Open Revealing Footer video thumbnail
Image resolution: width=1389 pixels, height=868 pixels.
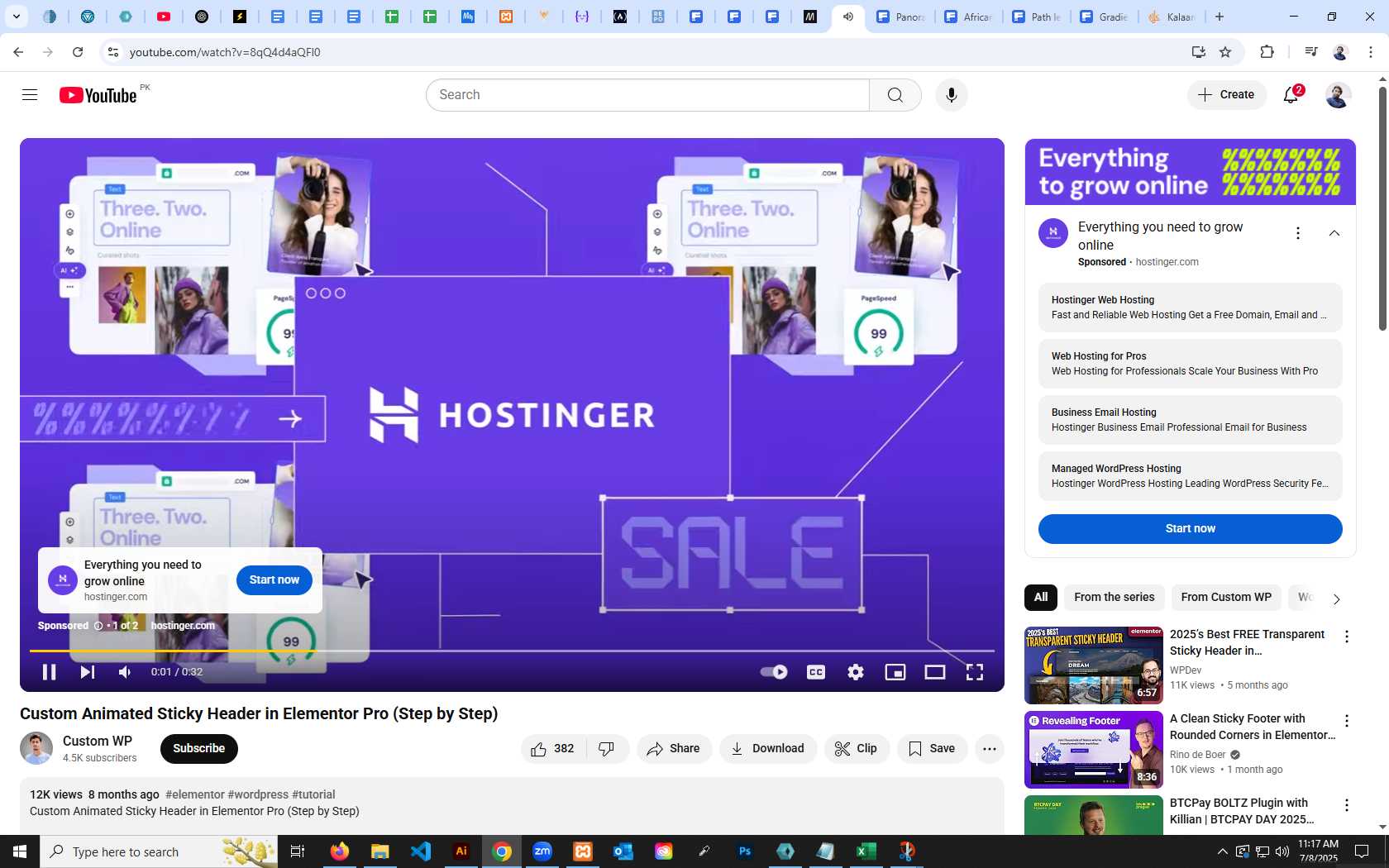click(1094, 750)
